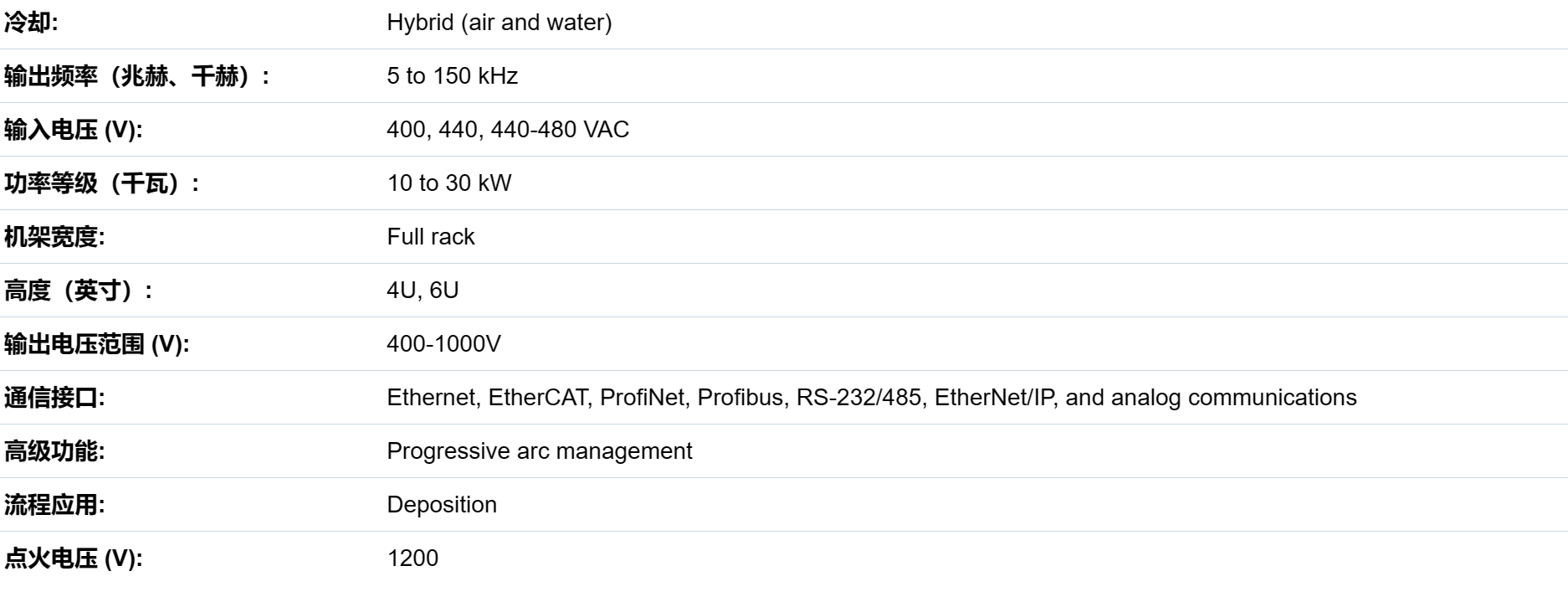Click the 功率等级（千瓦）label
1568x597 pixels.
point(102,184)
